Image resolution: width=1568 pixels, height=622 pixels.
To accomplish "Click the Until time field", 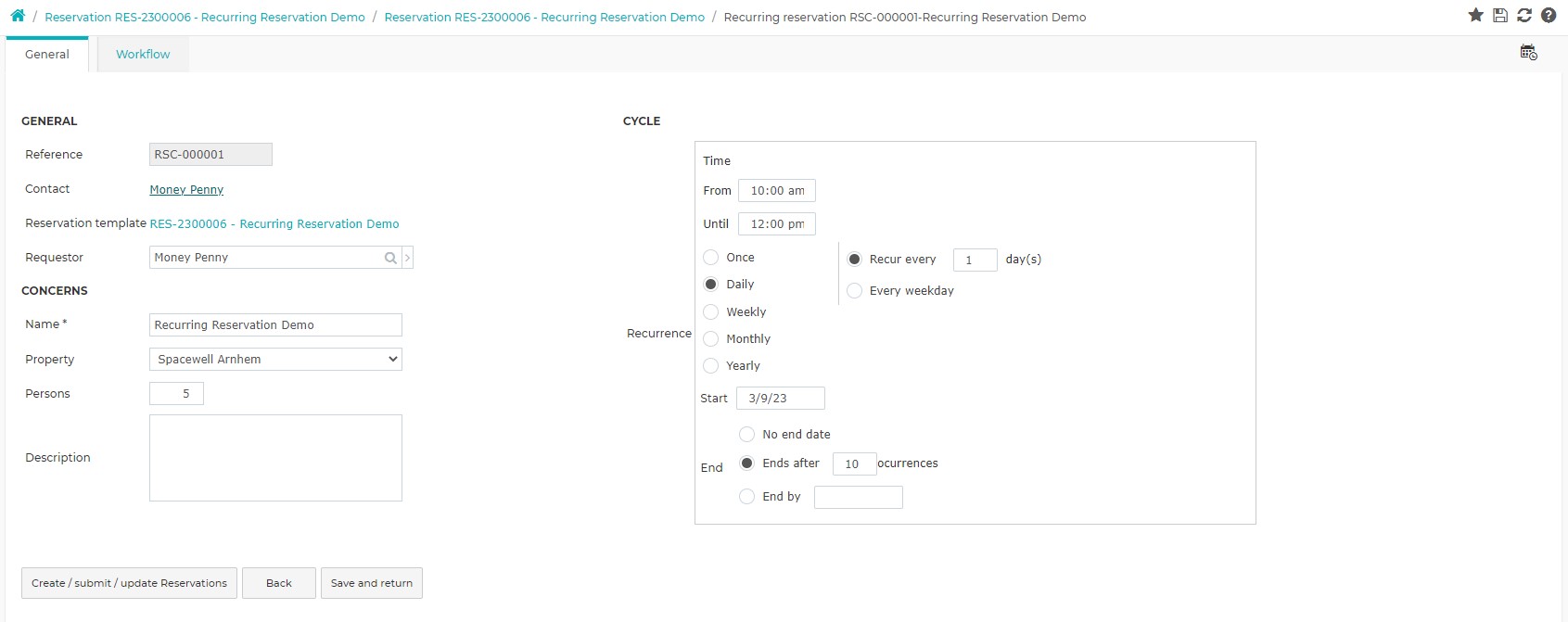I will 777,224.
